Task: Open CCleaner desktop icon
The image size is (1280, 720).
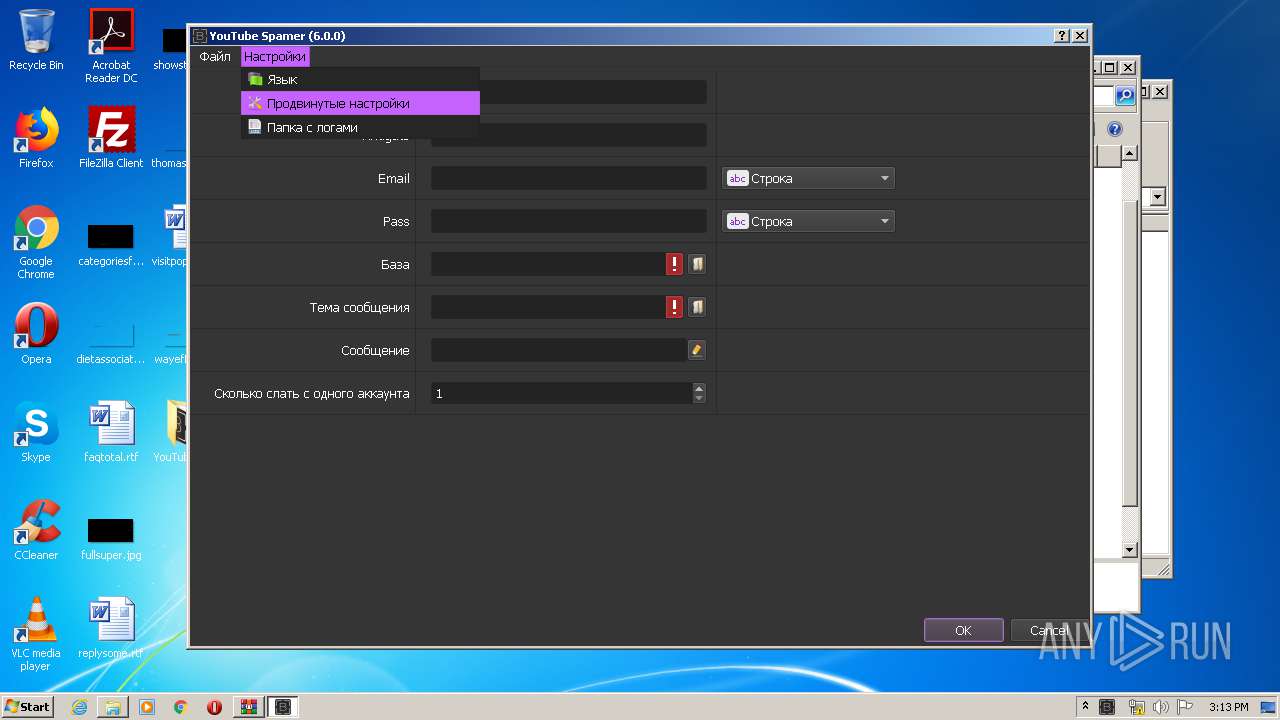Action: [x=36, y=530]
